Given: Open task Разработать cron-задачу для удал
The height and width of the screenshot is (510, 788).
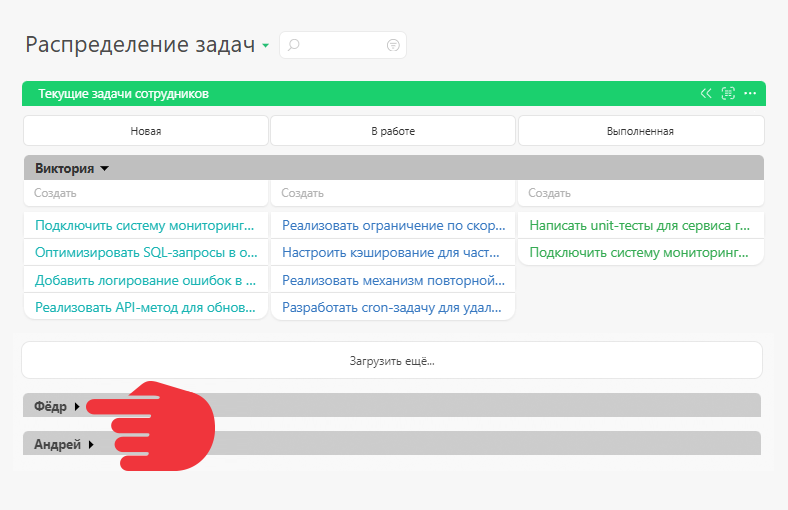Looking at the screenshot, I should tap(392, 308).
